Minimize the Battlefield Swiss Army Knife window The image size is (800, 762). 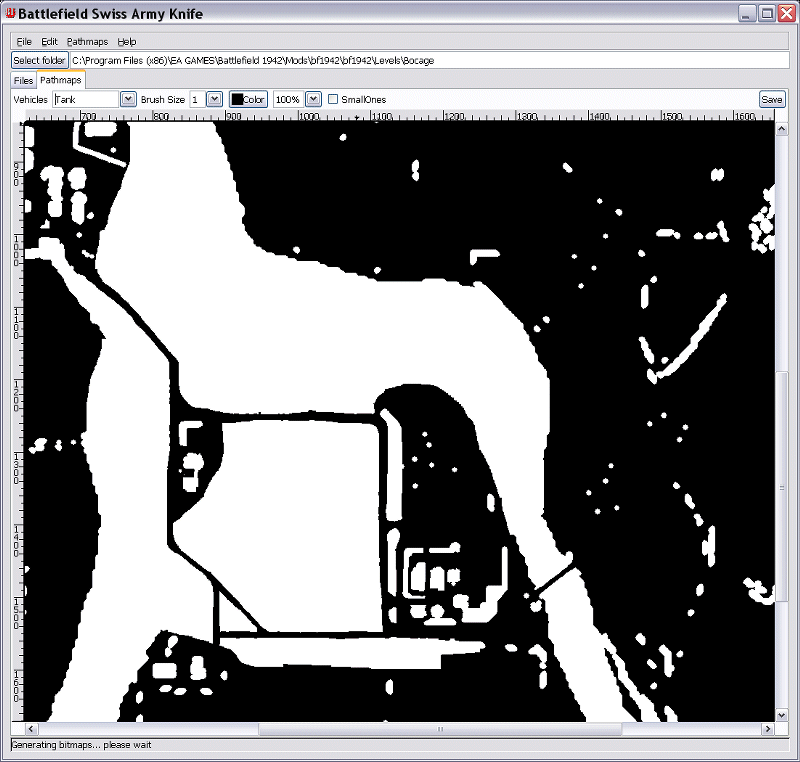pos(746,14)
